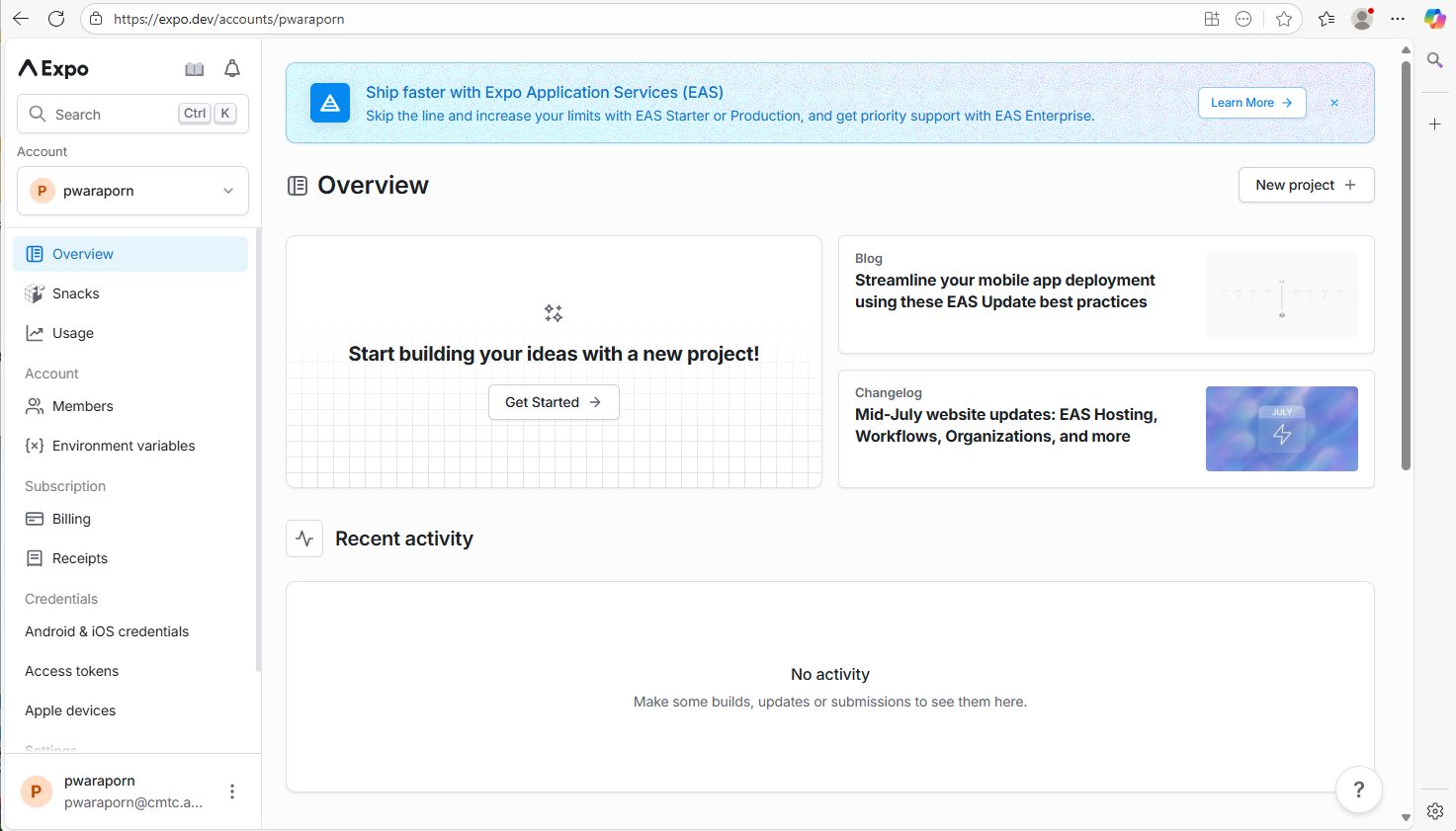Open the Copilot sidebar icon
The image size is (1456, 831).
[x=1434, y=19]
